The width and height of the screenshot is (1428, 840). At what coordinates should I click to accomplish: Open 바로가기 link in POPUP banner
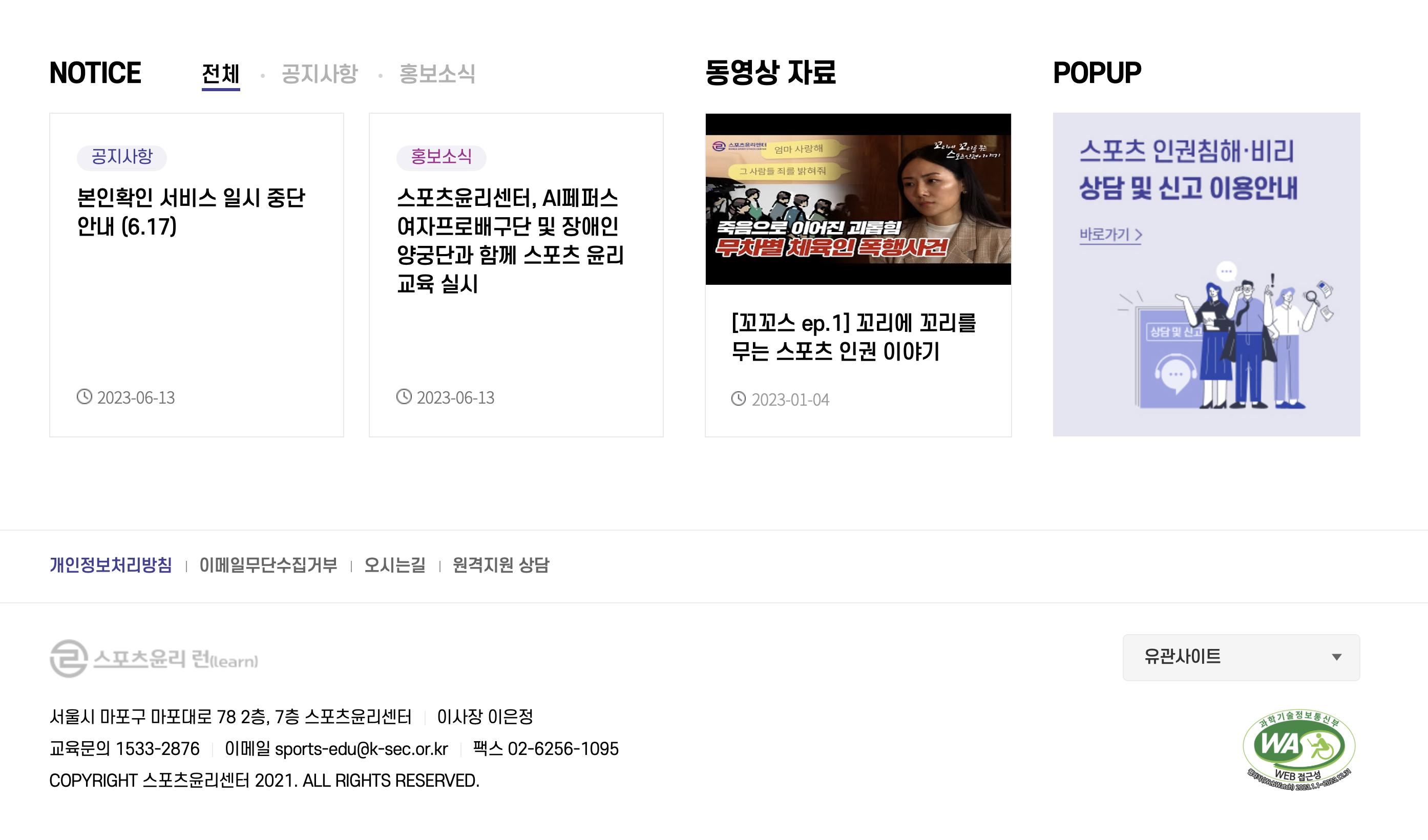coord(1110,235)
